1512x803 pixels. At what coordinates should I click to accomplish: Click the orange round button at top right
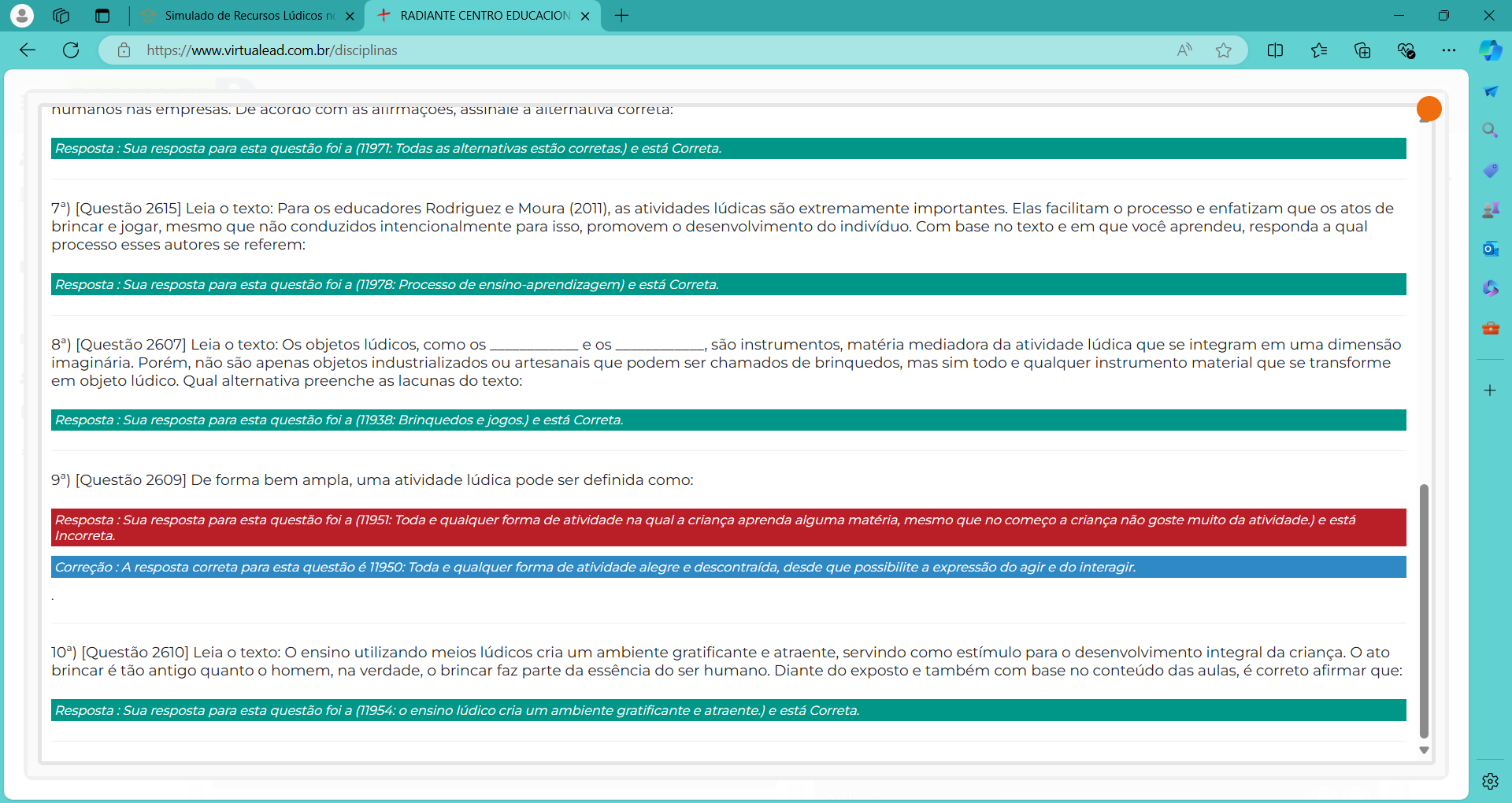point(1429,109)
